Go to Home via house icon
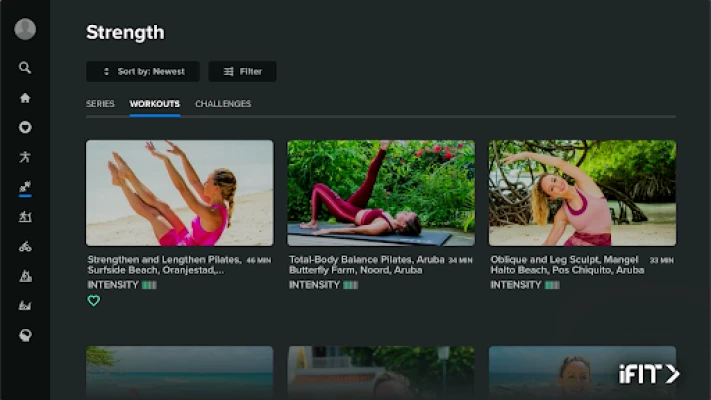 25,98
